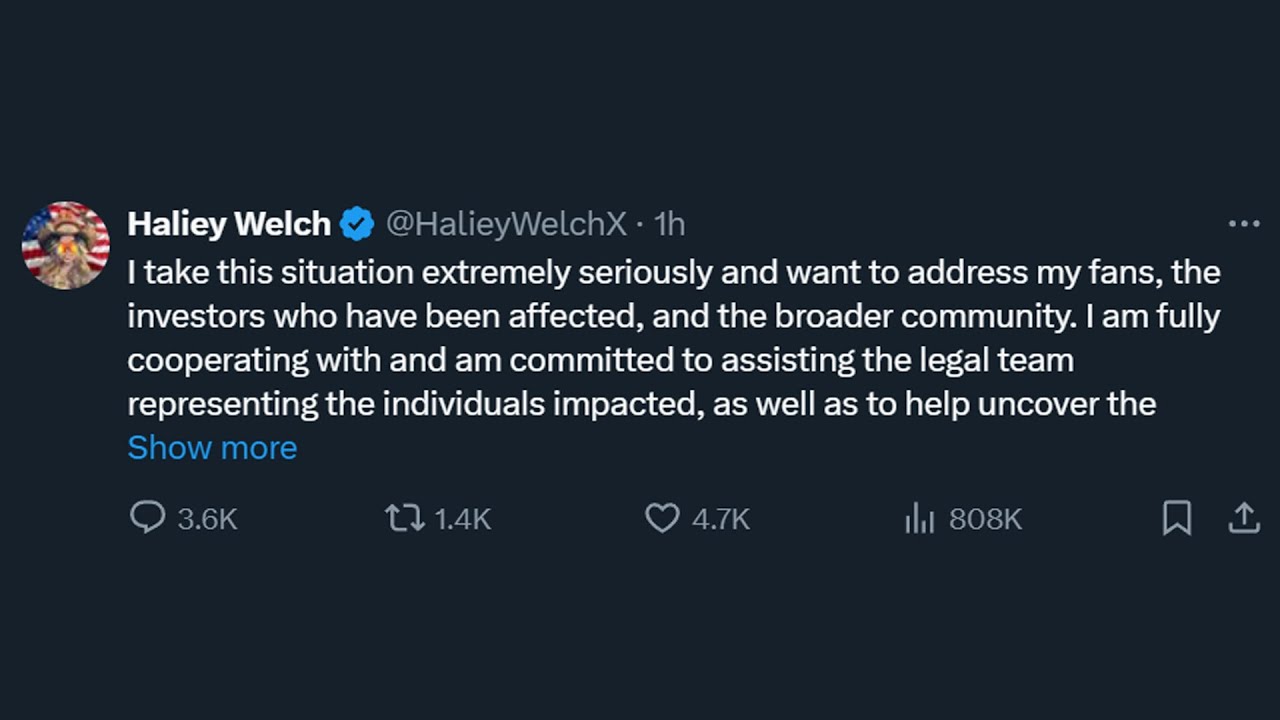
Task: Click the reply speech bubble icon
Action: 147,517
